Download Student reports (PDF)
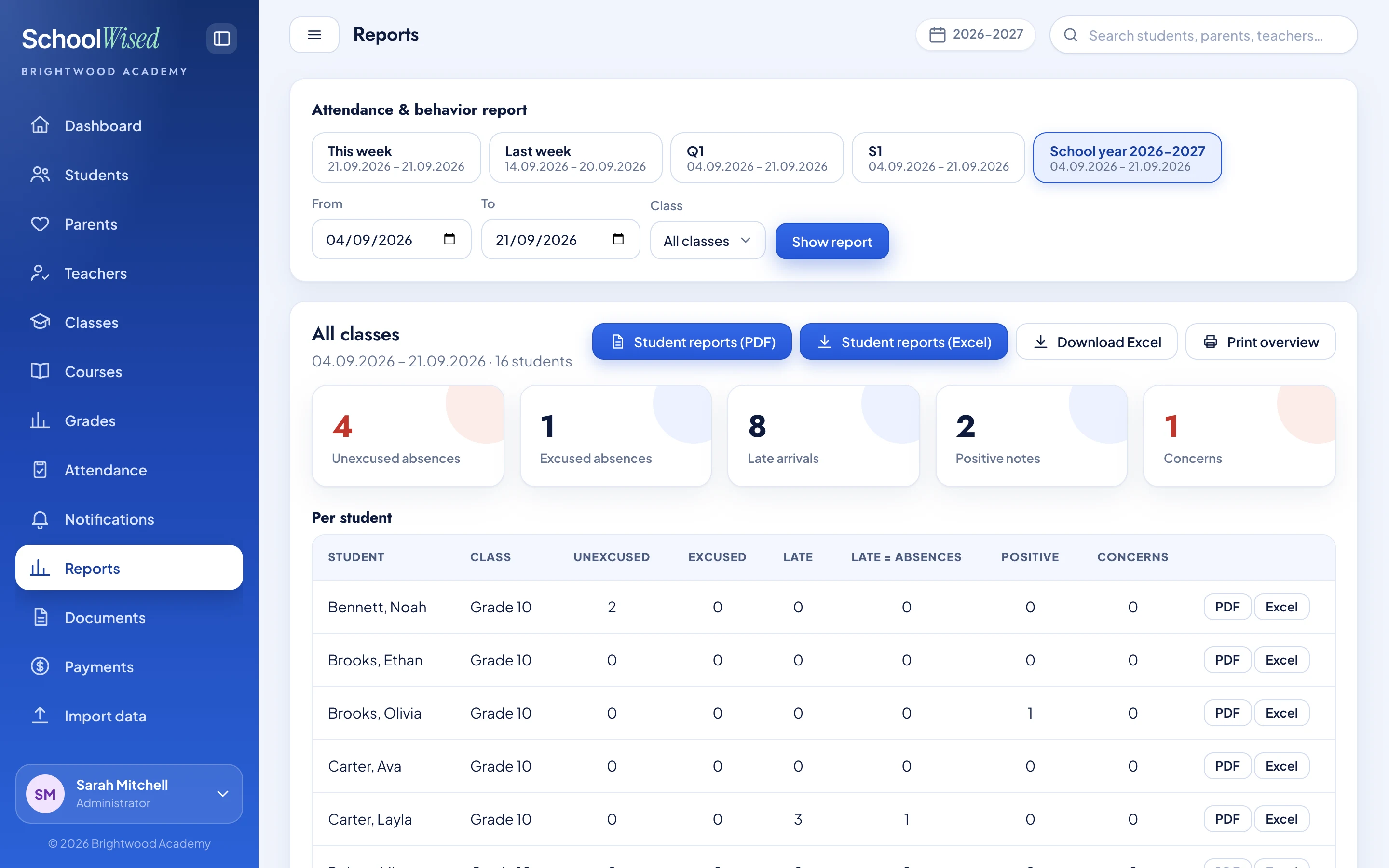Image resolution: width=1389 pixels, height=868 pixels. 692,341
